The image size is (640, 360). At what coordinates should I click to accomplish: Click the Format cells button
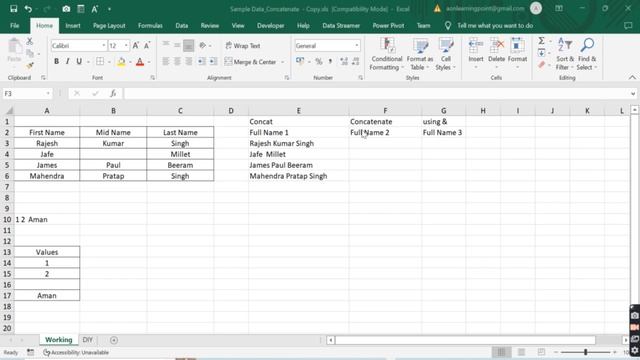518,53
